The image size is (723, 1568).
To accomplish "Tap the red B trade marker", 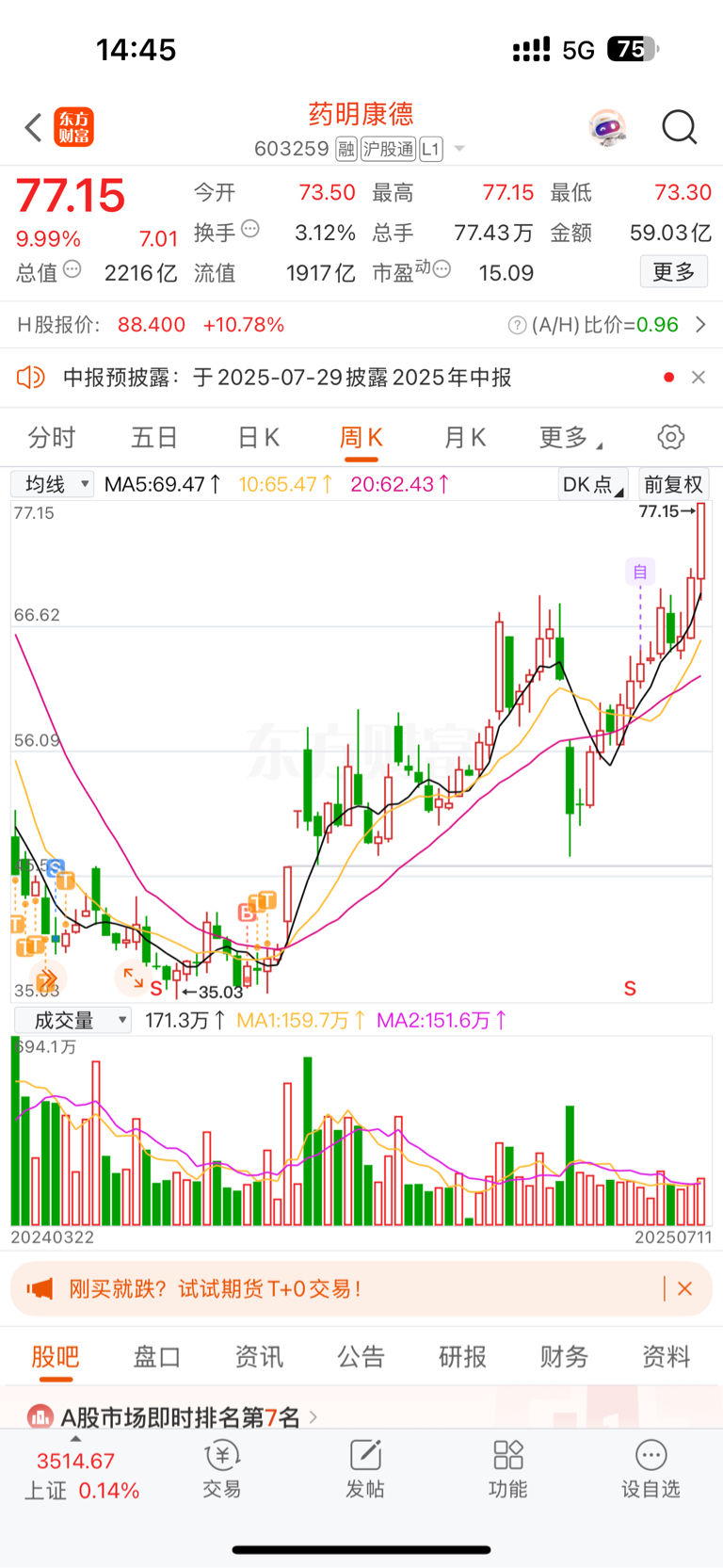I will tap(247, 913).
